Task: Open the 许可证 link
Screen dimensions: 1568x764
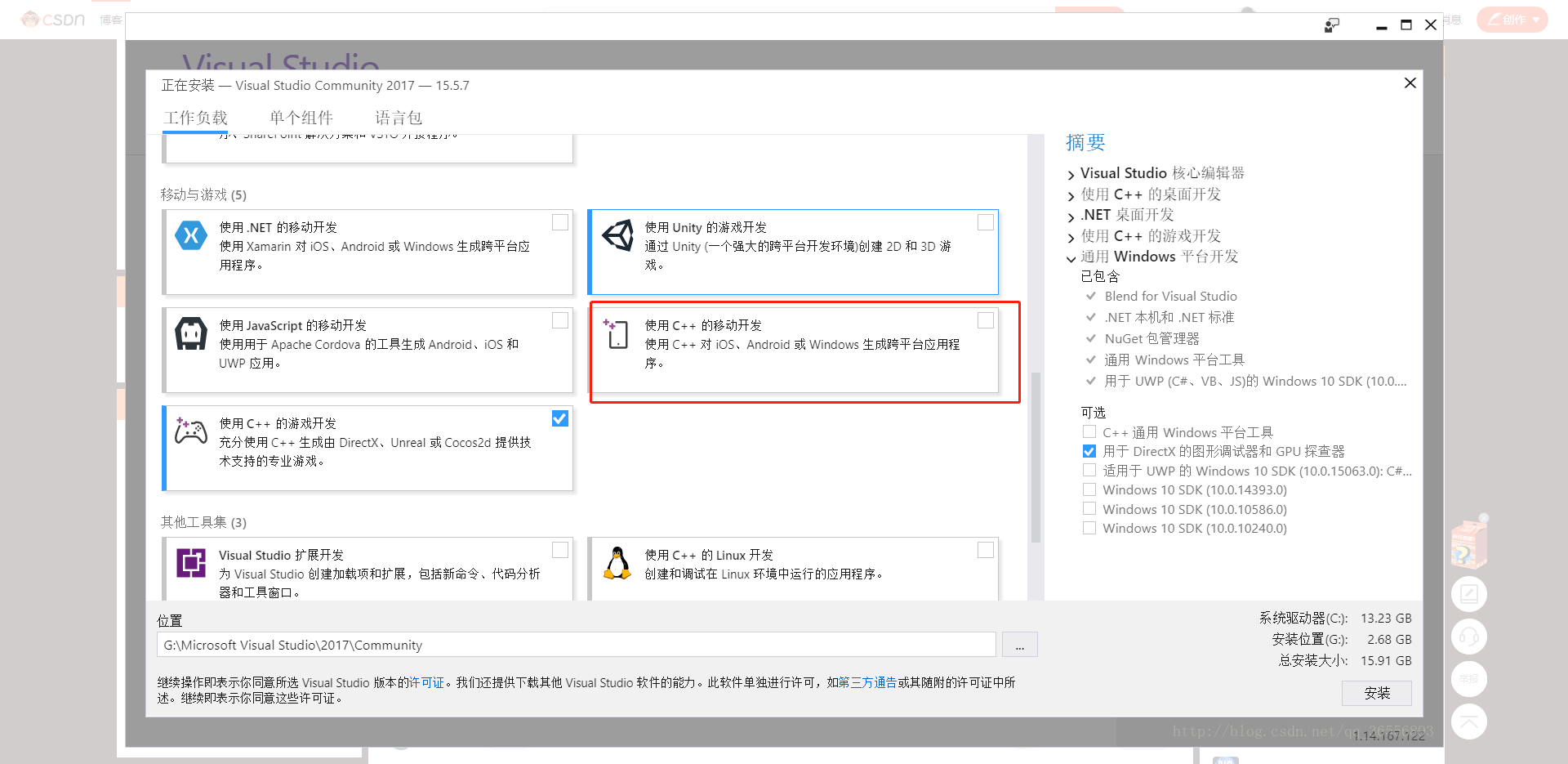Action: click(426, 682)
